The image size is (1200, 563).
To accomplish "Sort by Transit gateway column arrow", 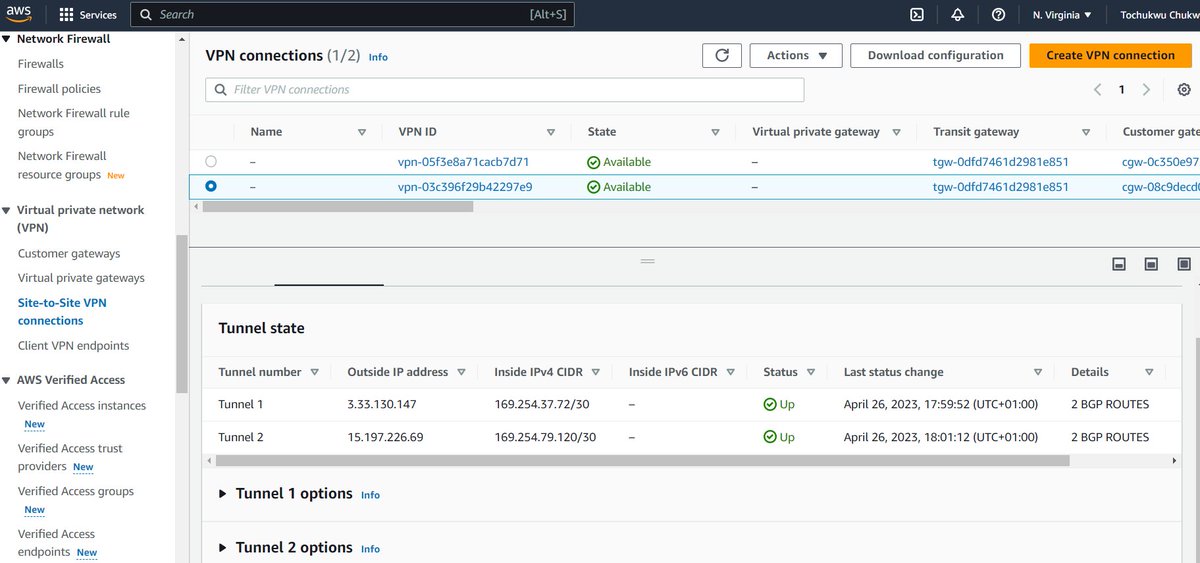I will [1086, 132].
